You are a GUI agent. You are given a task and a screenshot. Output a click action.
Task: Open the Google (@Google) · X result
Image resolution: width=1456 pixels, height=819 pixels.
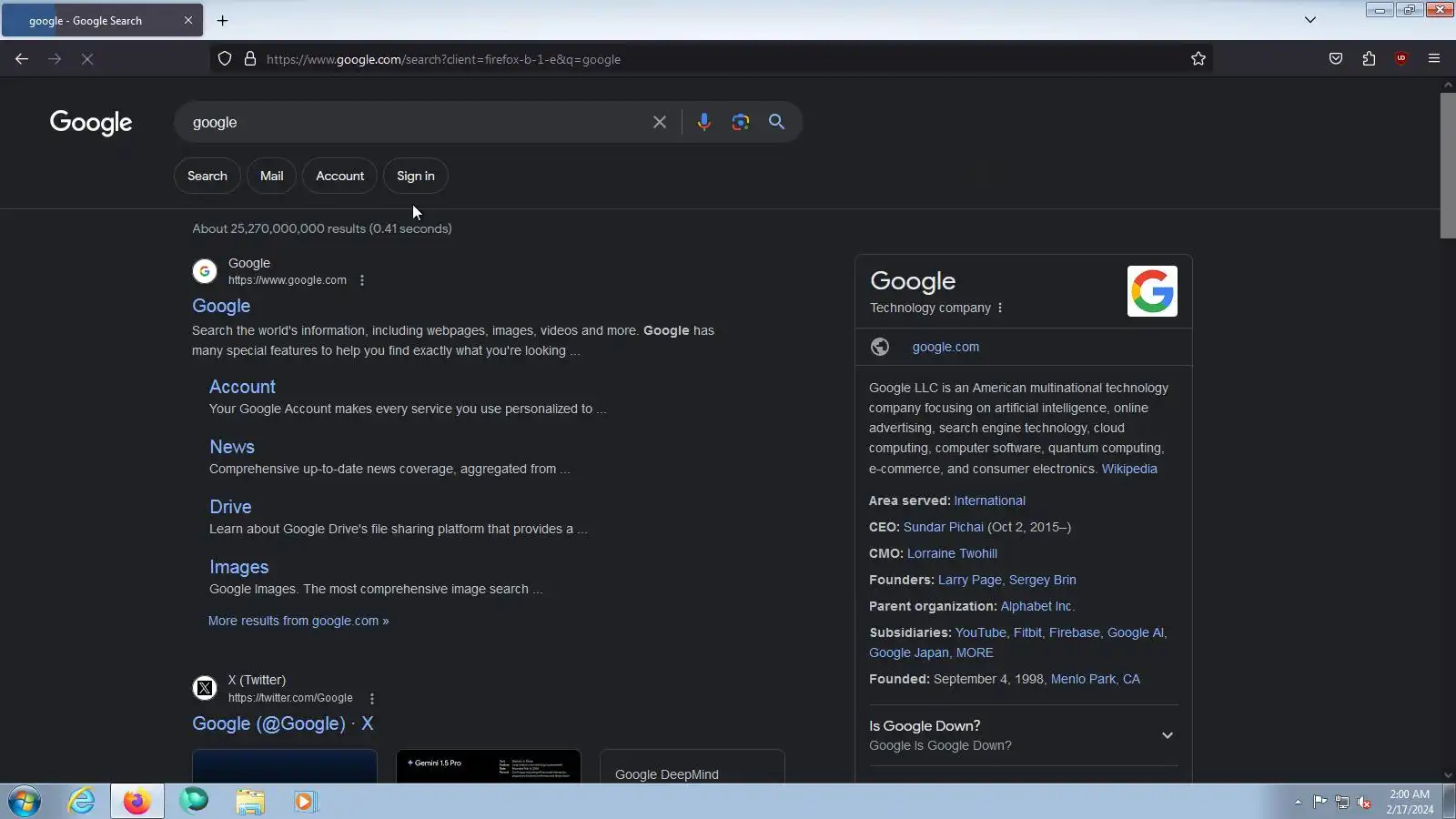tap(283, 724)
